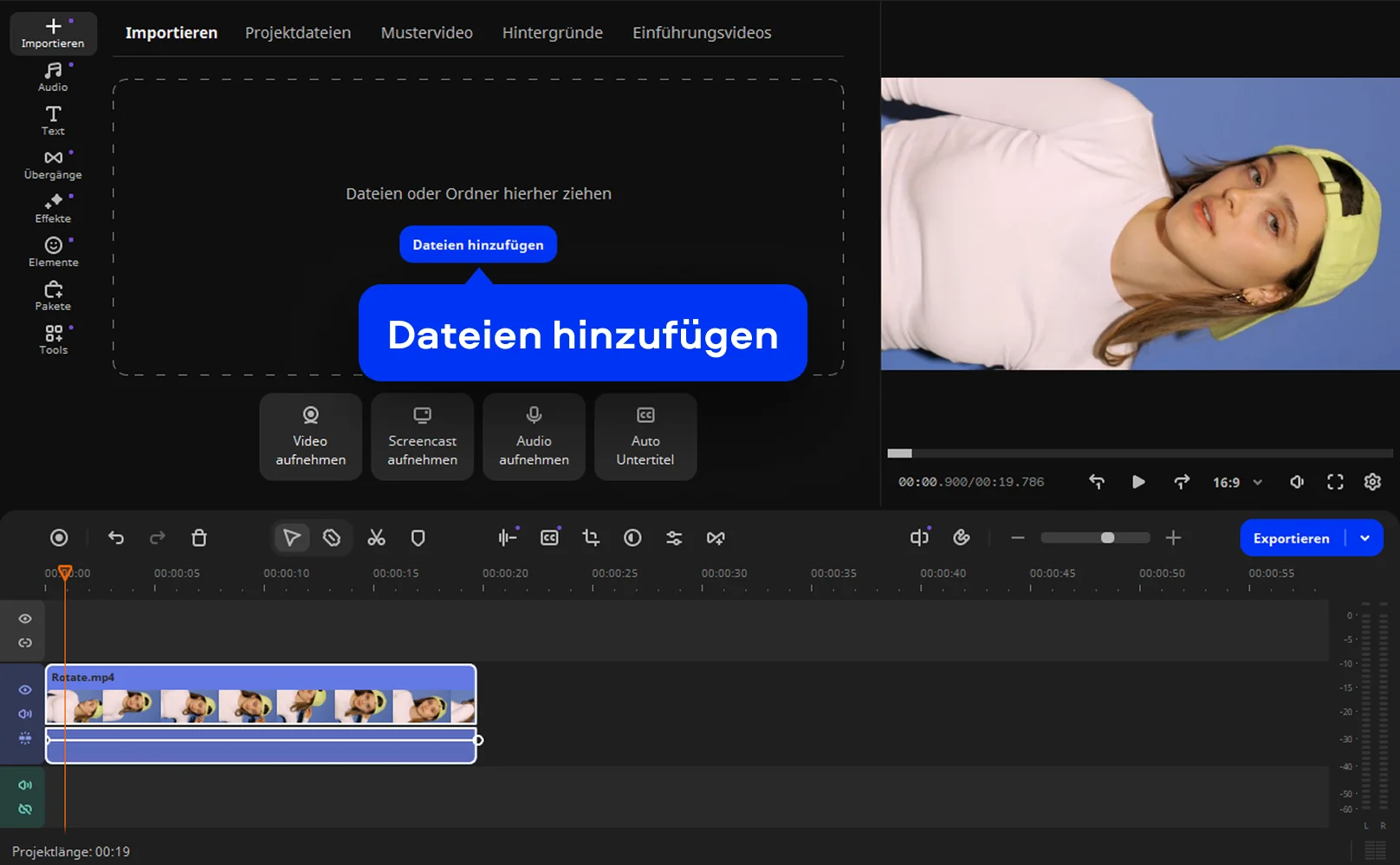Mute the Rotate.mp4 video track audio
This screenshot has height=865, width=1400.
coord(25,714)
